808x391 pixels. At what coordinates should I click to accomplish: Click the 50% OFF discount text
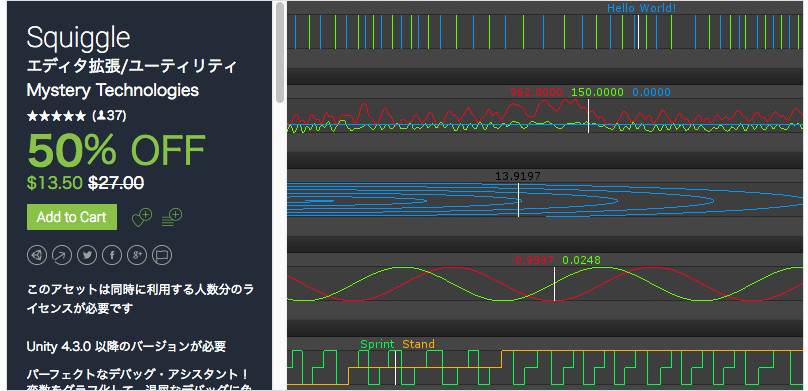point(116,150)
